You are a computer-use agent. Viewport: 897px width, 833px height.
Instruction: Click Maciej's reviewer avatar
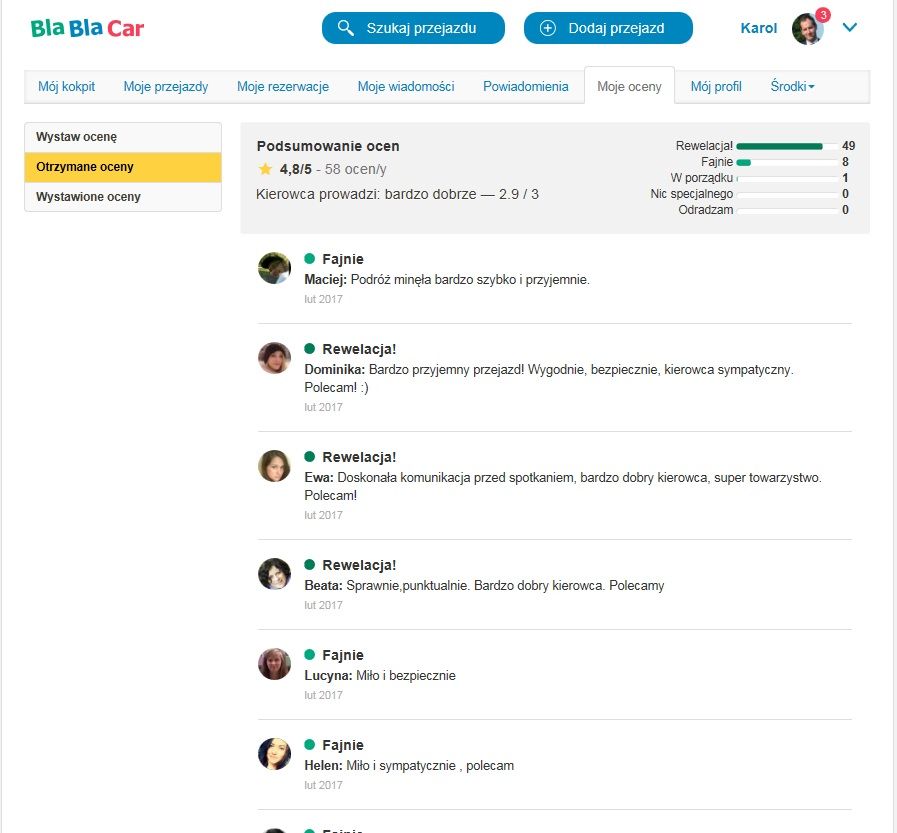point(275,268)
